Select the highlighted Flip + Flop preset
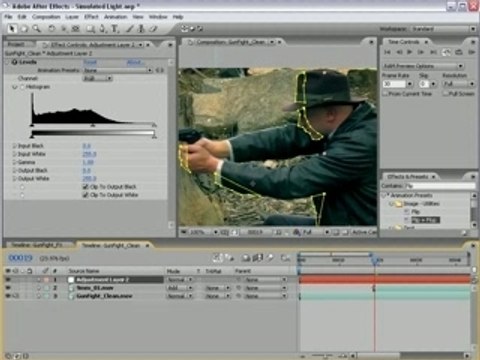 tap(425, 220)
